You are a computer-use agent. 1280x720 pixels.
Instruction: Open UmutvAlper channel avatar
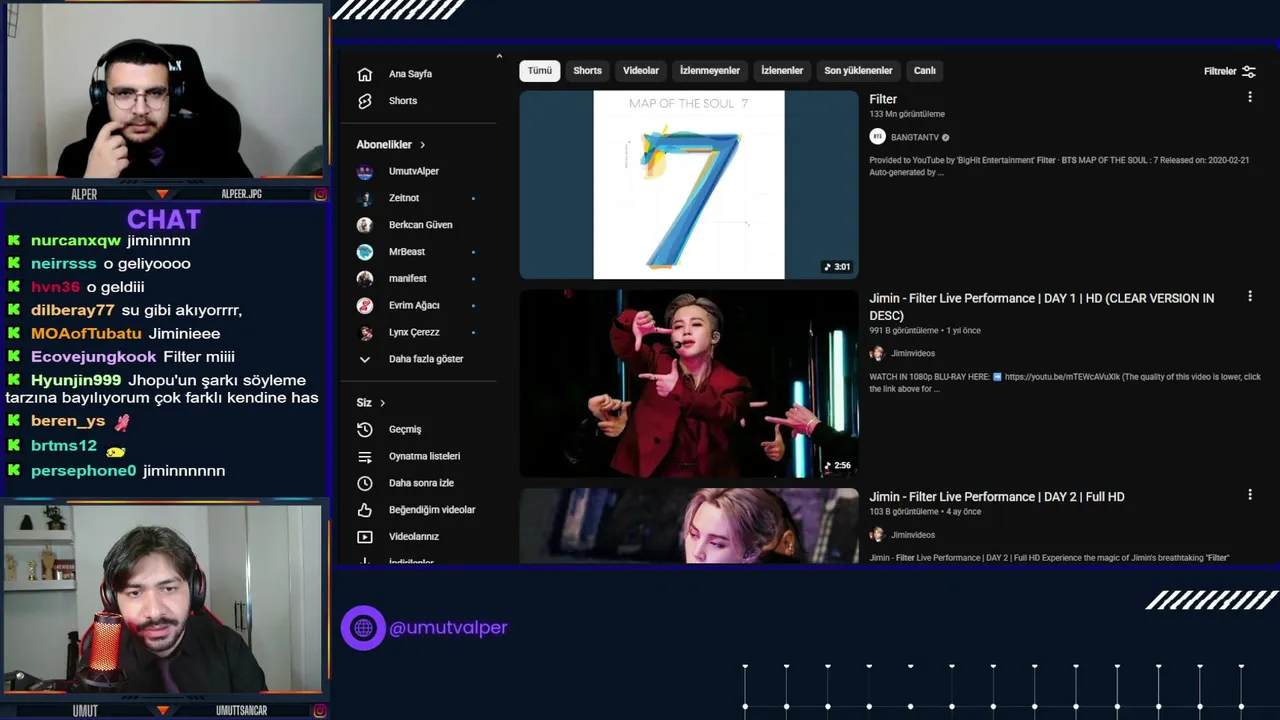tap(365, 171)
